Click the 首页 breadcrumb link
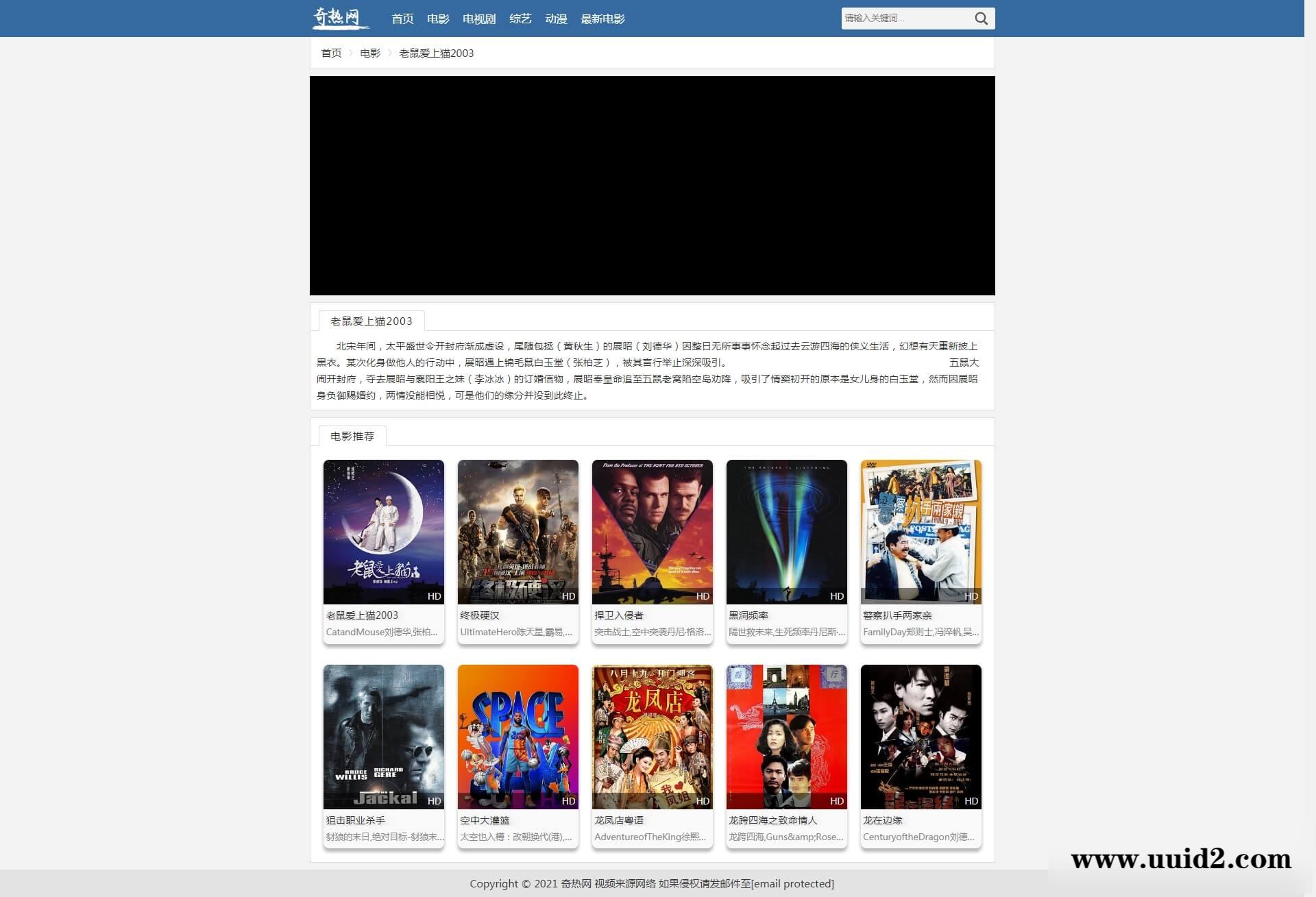1316x897 pixels. pyautogui.click(x=331, y=53)
